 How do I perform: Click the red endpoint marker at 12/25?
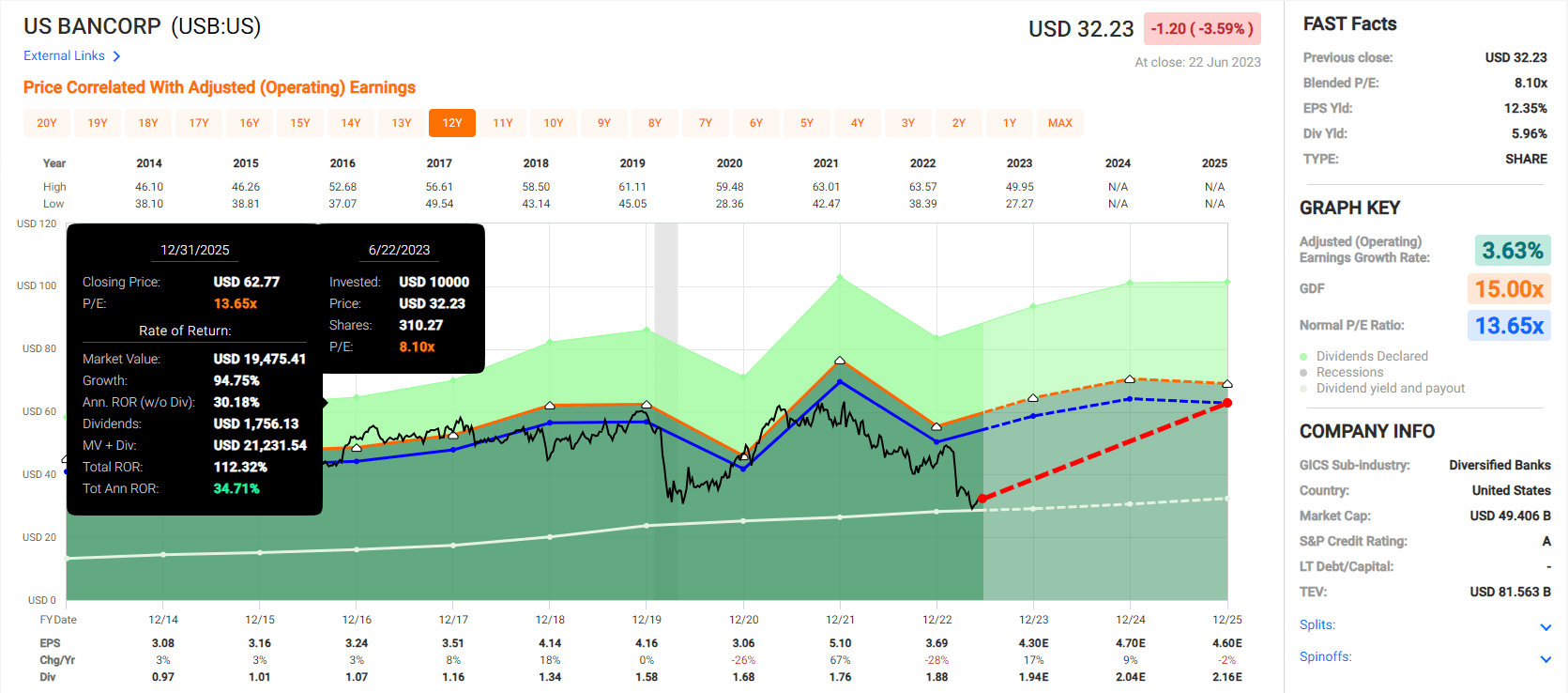[1227, 403]
